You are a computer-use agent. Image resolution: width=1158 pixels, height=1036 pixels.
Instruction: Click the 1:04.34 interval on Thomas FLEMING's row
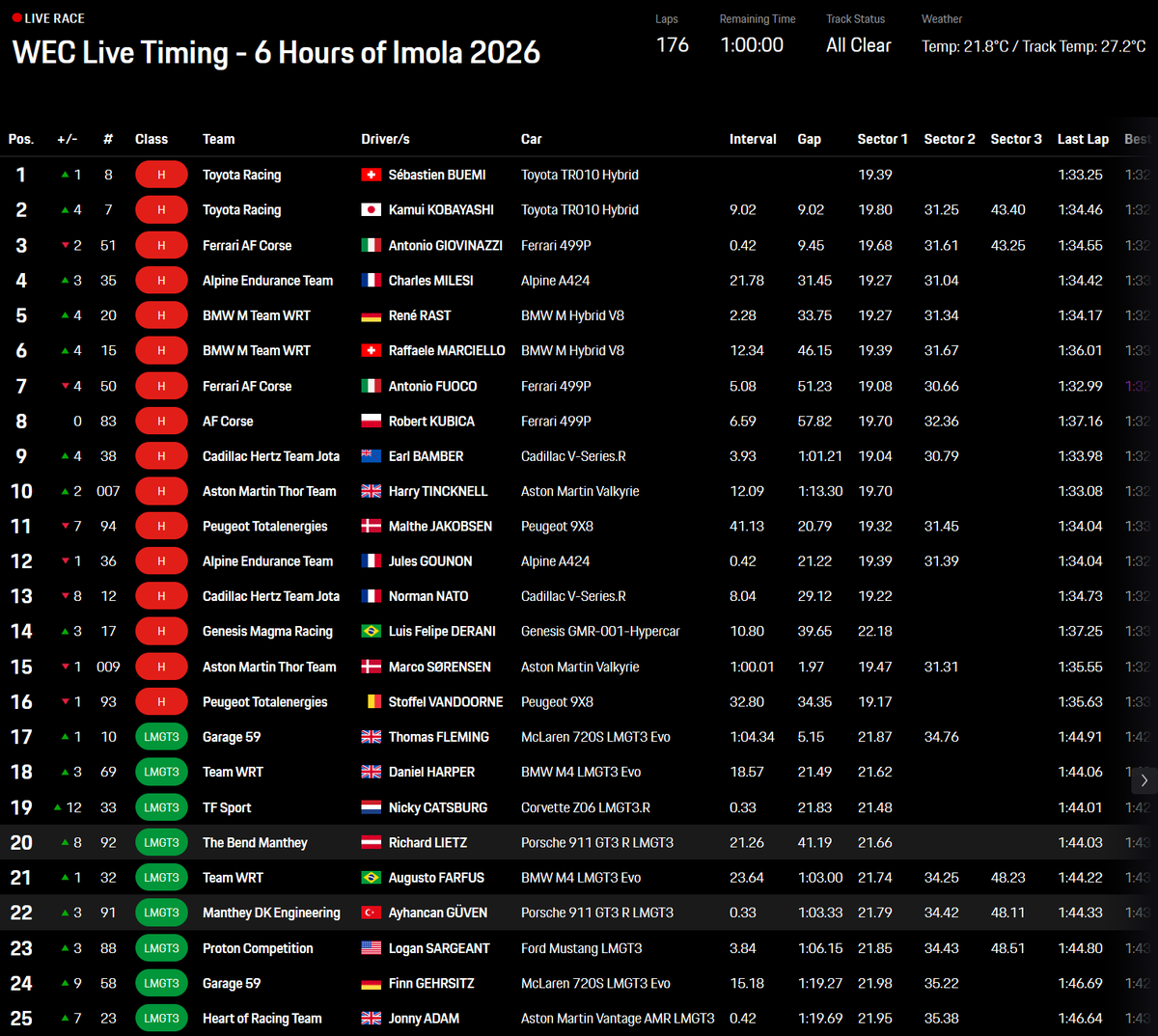pyautogui.click(x=752, y=737)
